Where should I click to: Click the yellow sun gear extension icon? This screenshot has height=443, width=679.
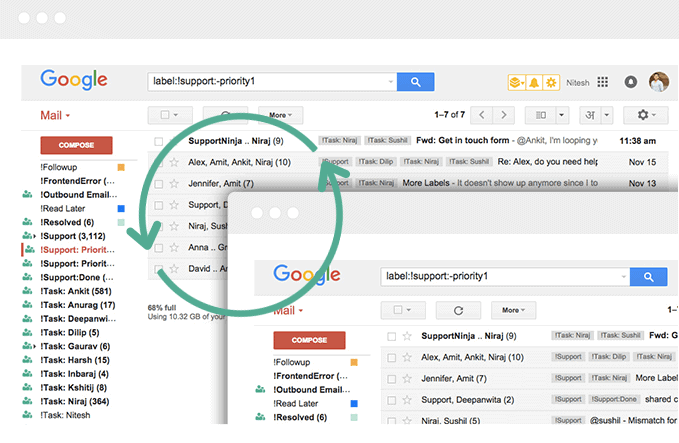pyautogui.click(x=551, y=82)
